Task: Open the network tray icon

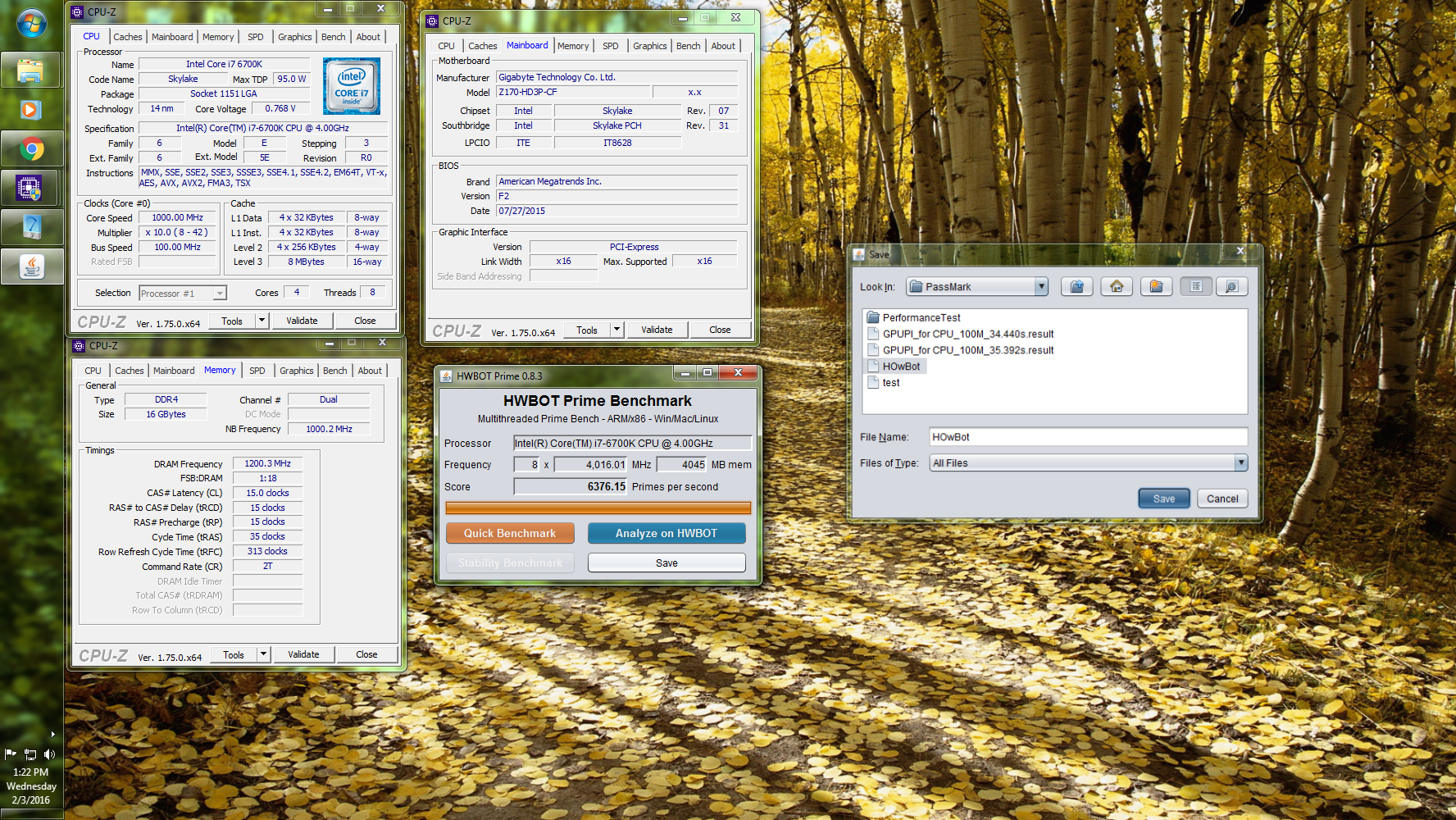Action: click(30, 754)
